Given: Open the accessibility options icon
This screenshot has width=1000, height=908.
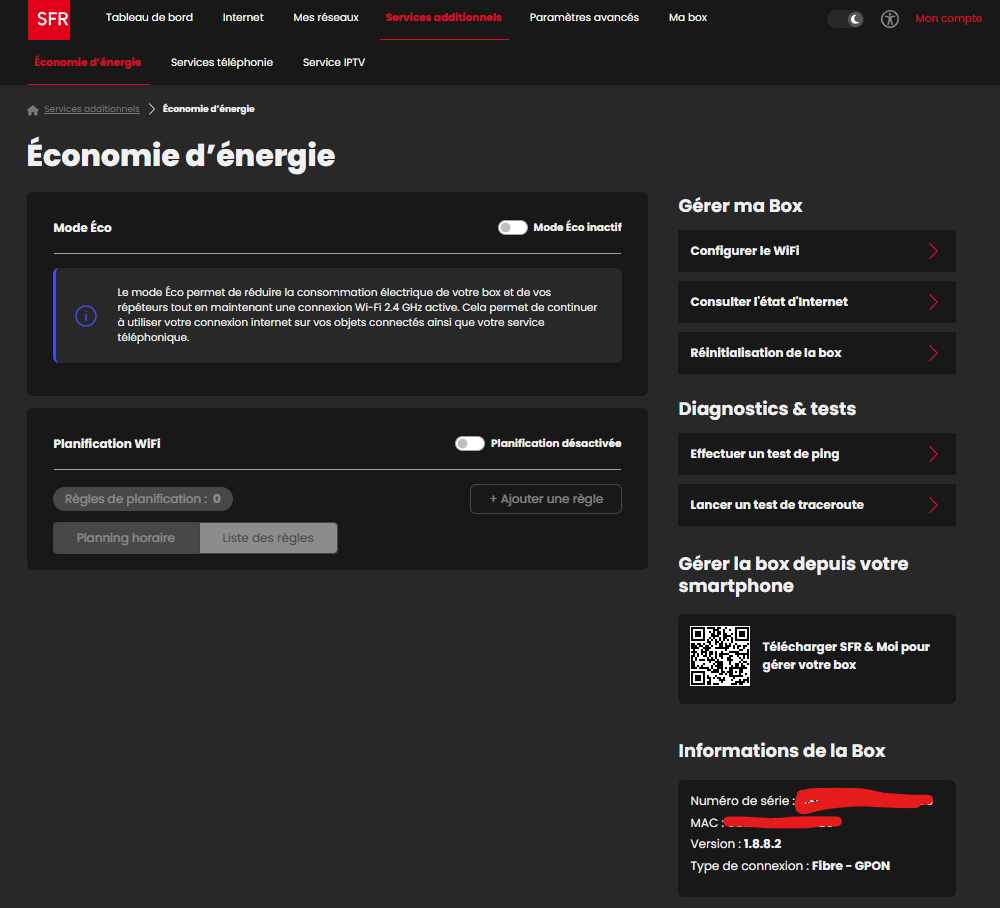Looking at the screenshot, I should [x=890, y=19].
